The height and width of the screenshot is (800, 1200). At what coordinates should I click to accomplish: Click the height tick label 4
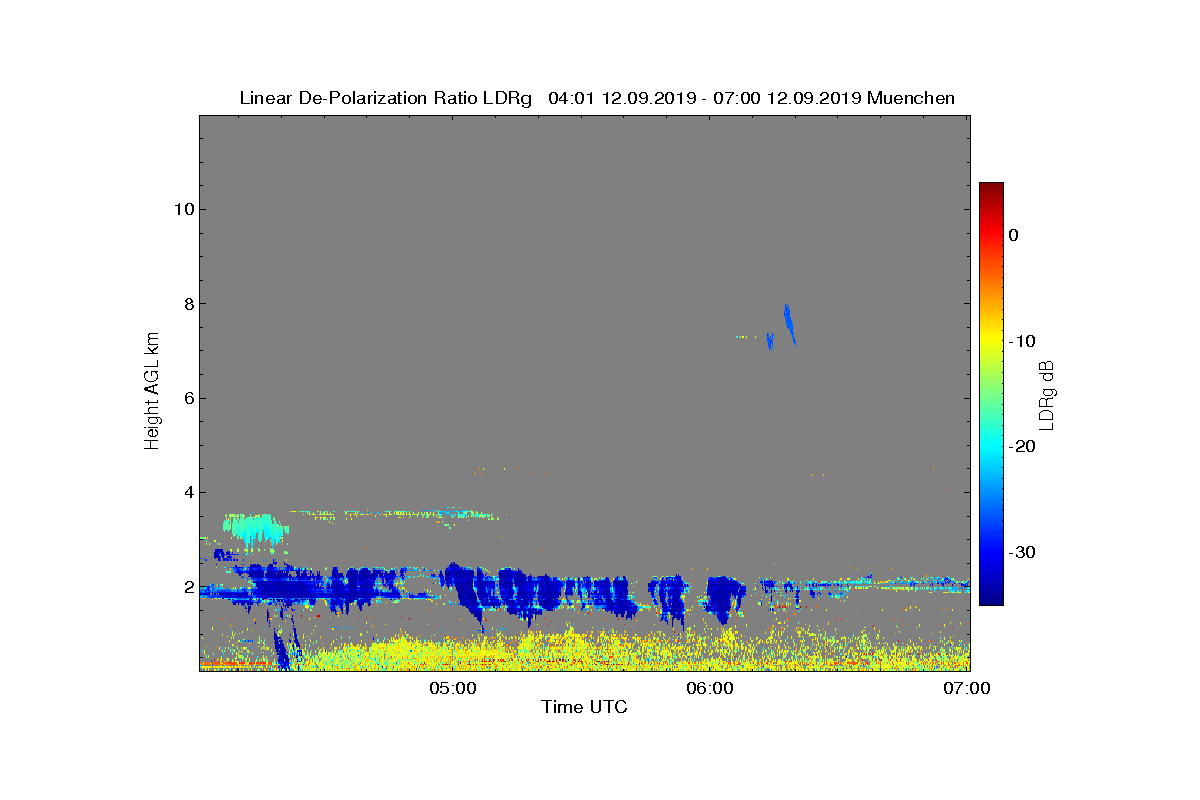pos(187,492)
